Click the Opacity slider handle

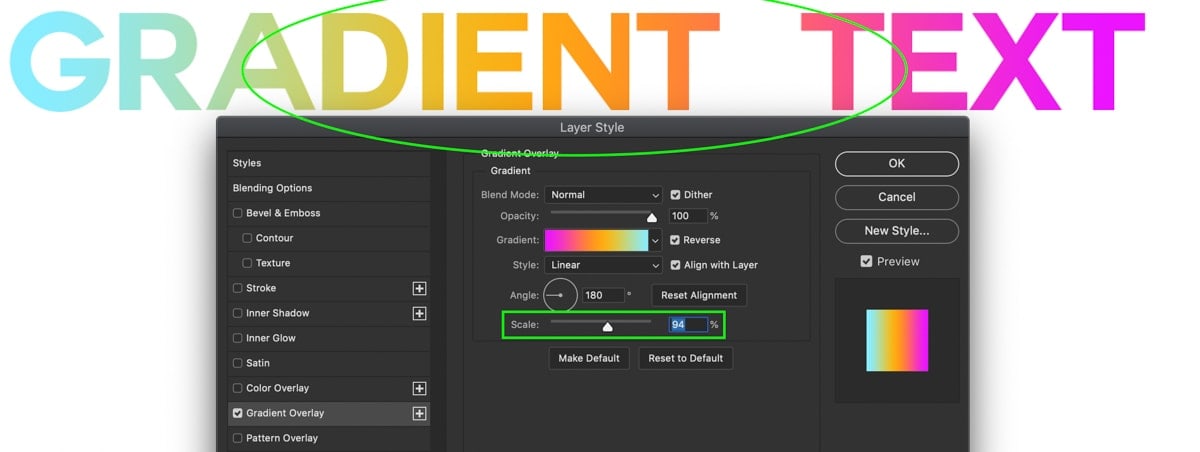[x=652, y=217]
